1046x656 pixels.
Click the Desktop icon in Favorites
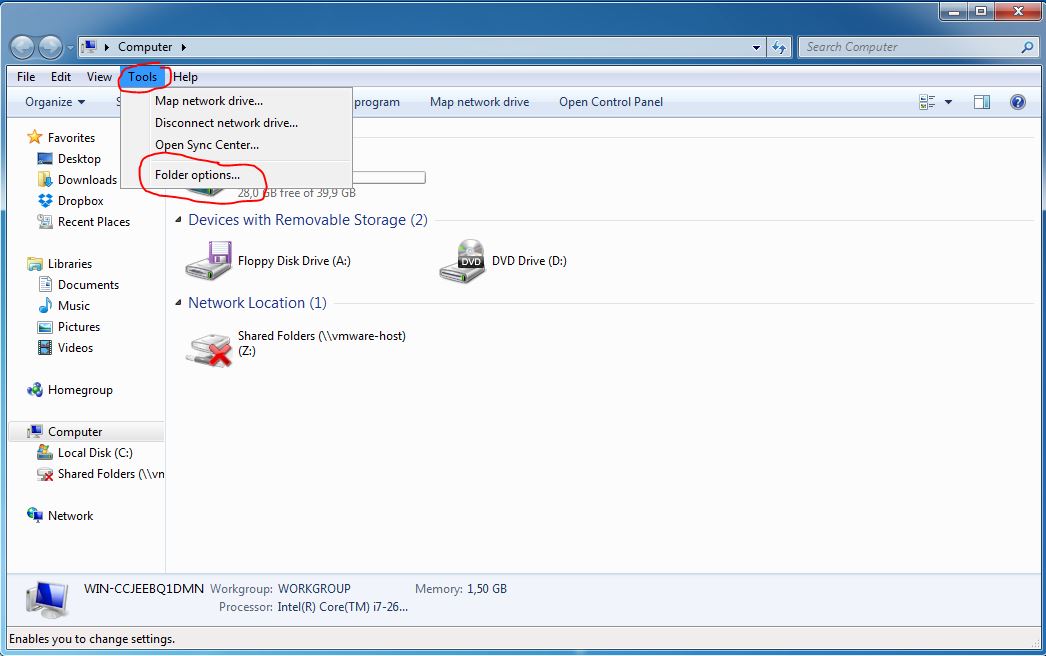45,159
